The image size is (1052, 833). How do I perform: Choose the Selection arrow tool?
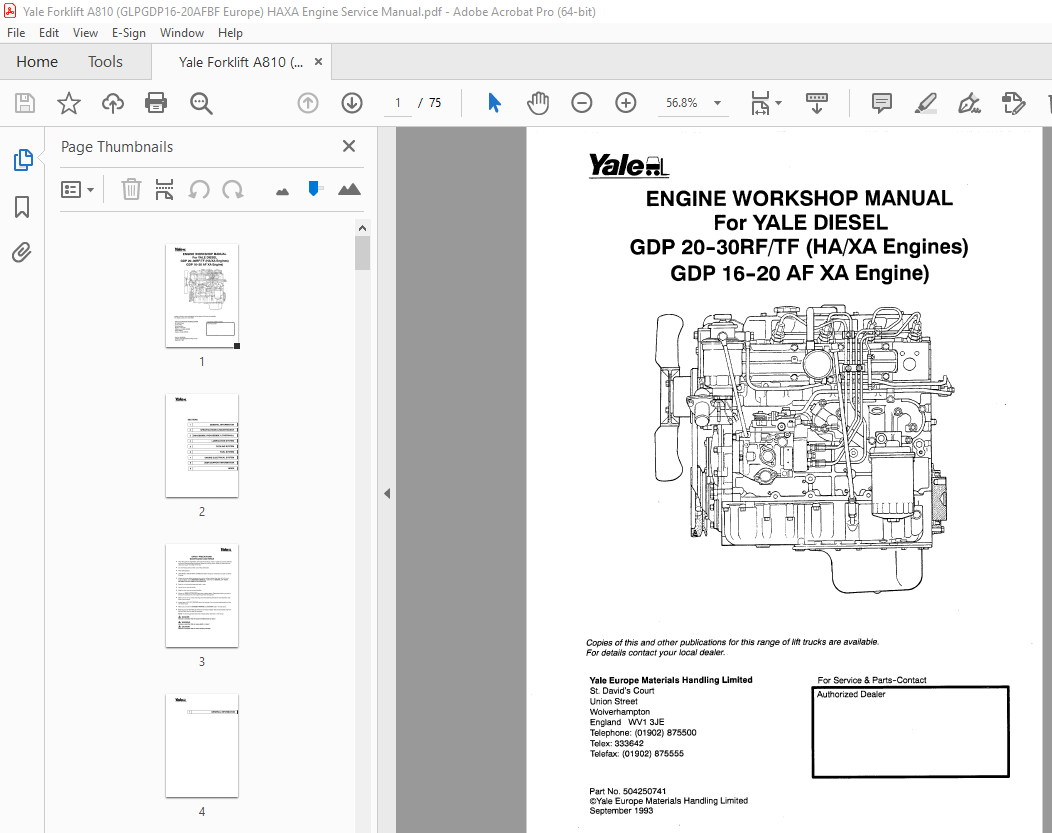click(x=494, y=103)
